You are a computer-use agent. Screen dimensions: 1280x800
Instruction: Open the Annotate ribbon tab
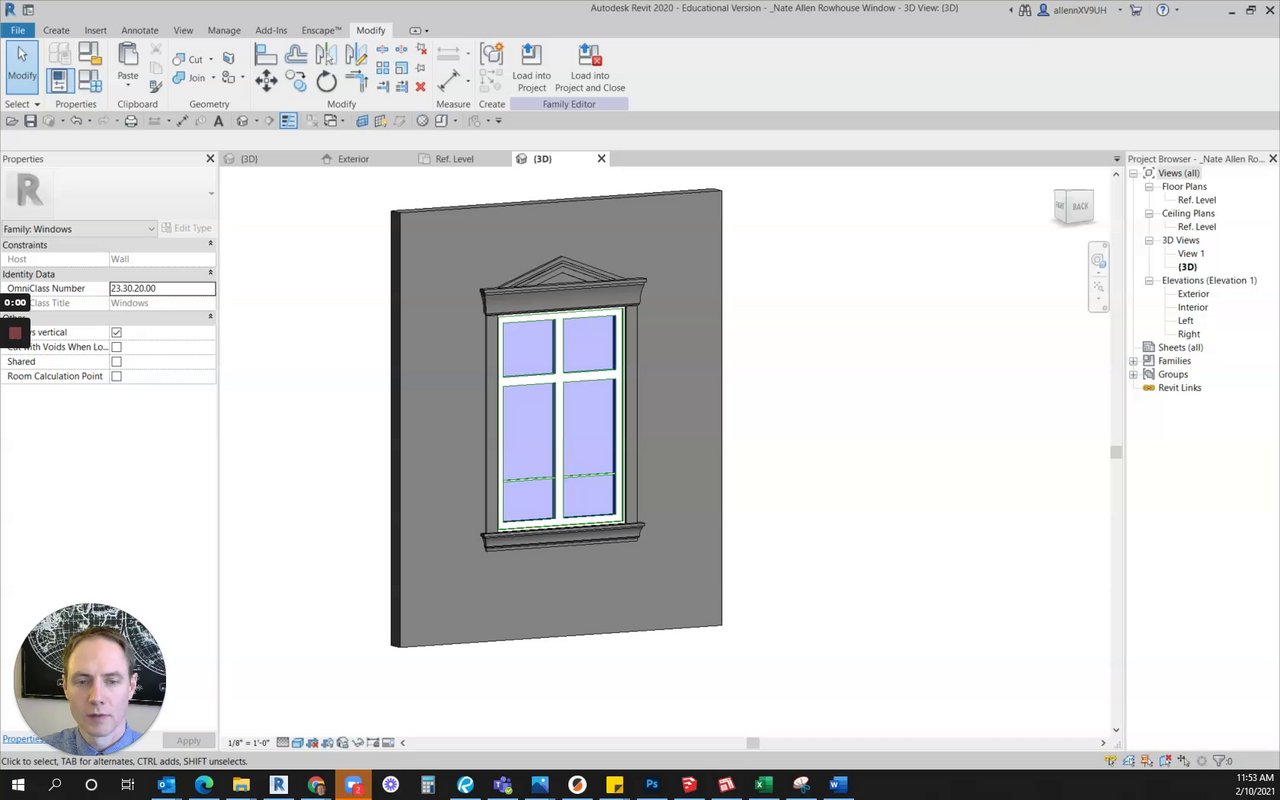(x=140, y=31)
